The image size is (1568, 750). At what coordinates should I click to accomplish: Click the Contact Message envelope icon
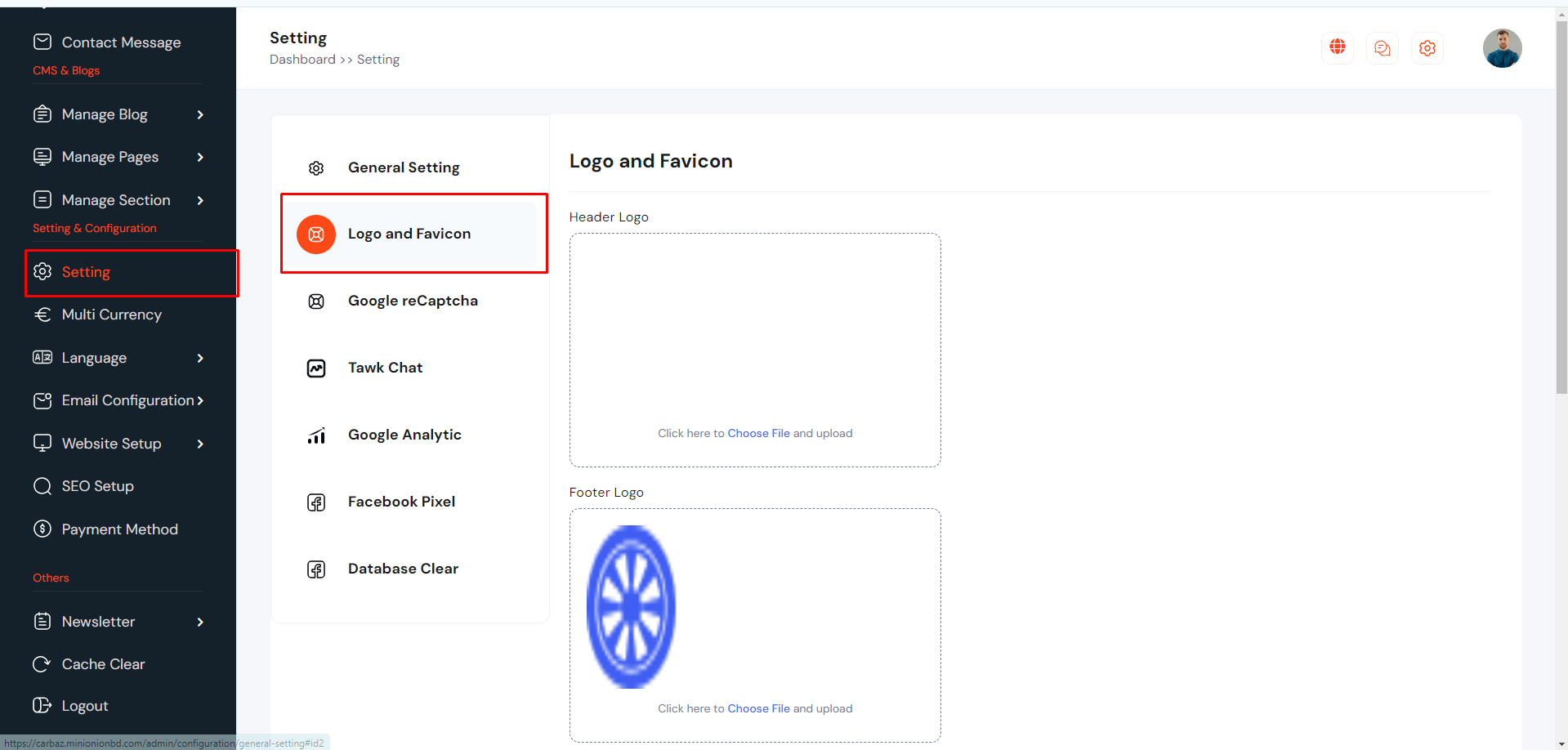pyautogui.click(x=42, y=42)
